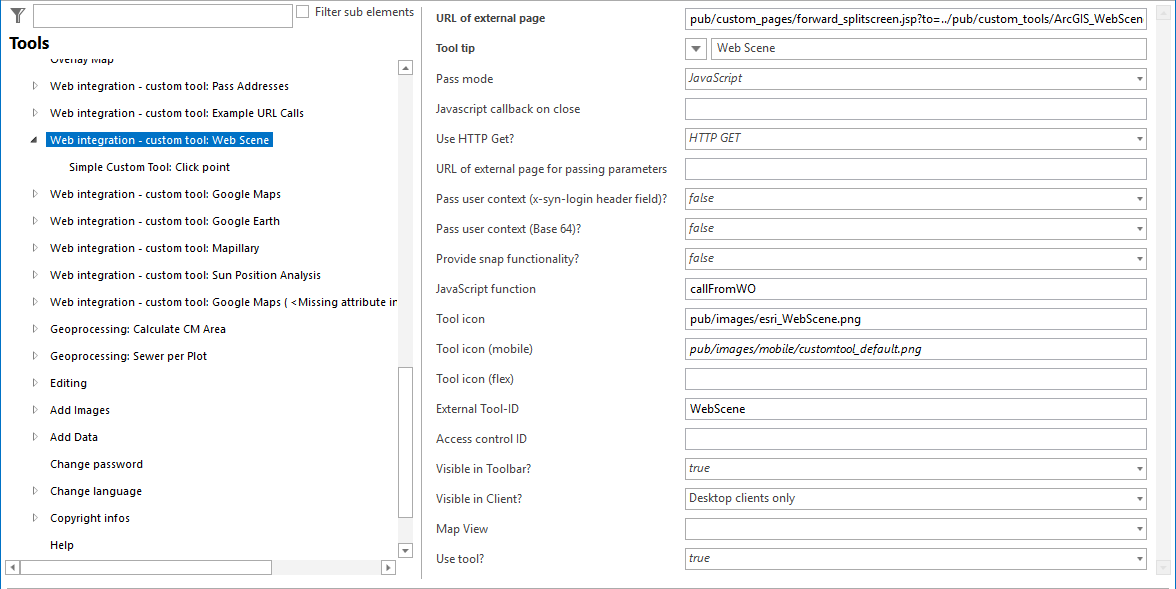Open the Visible in Client? dropdown
This screenshot has width=1176, height=589.
(x=1139, y=498)
